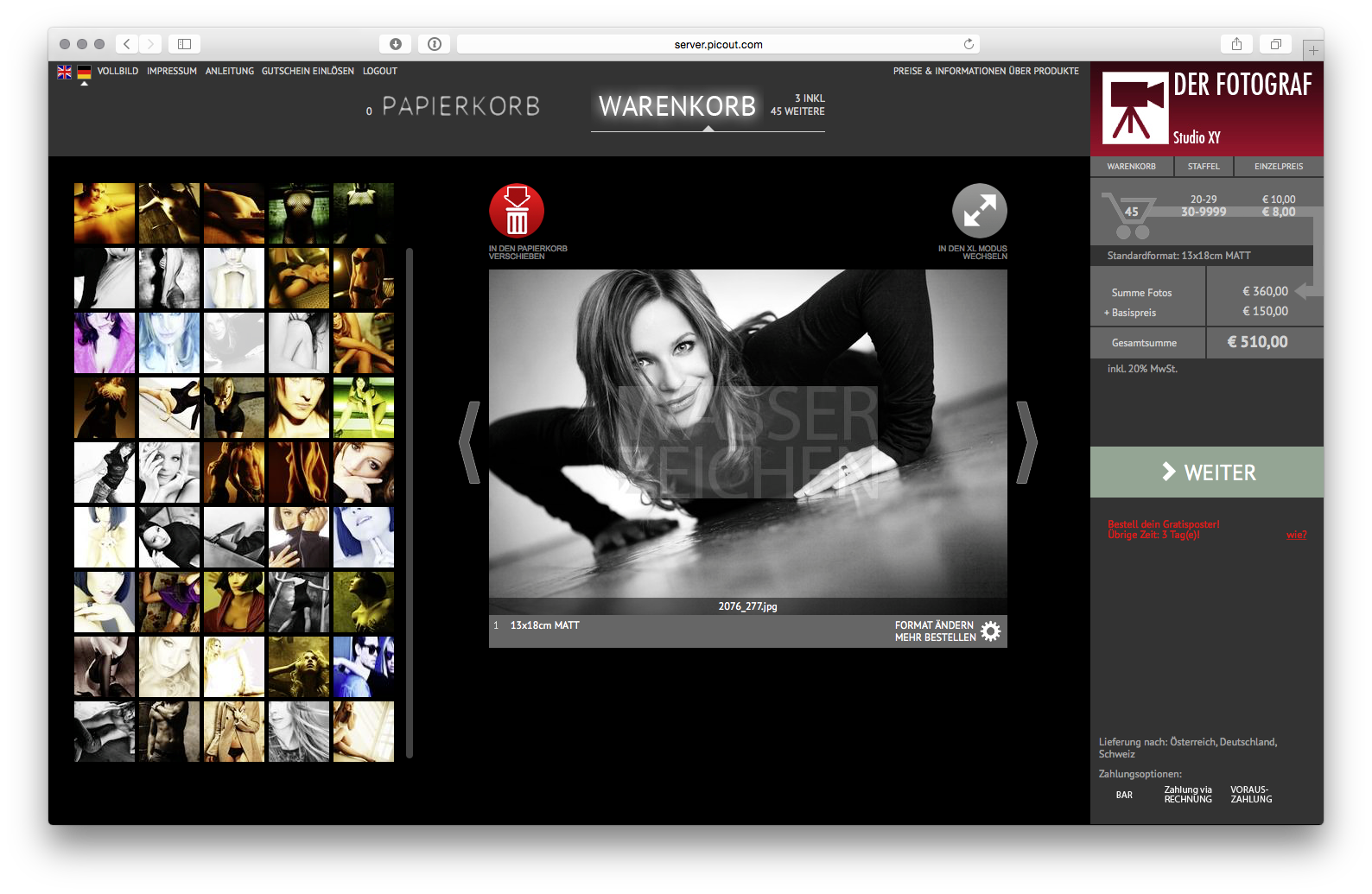Click the '€ 360,00' photo sum
The height and width of the screenshot is (894, 1372).
[1265, 291]
